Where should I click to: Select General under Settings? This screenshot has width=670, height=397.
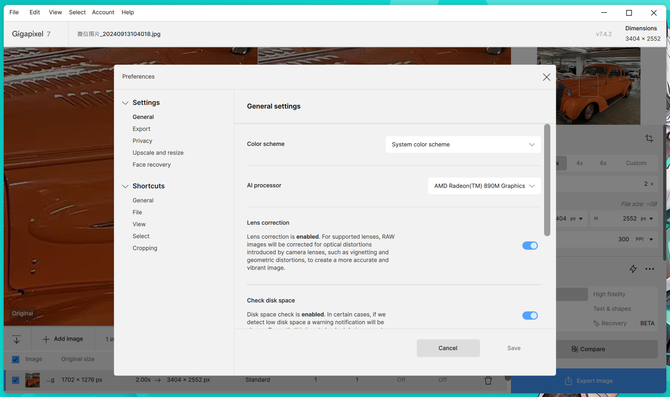(x=143, y=117)
